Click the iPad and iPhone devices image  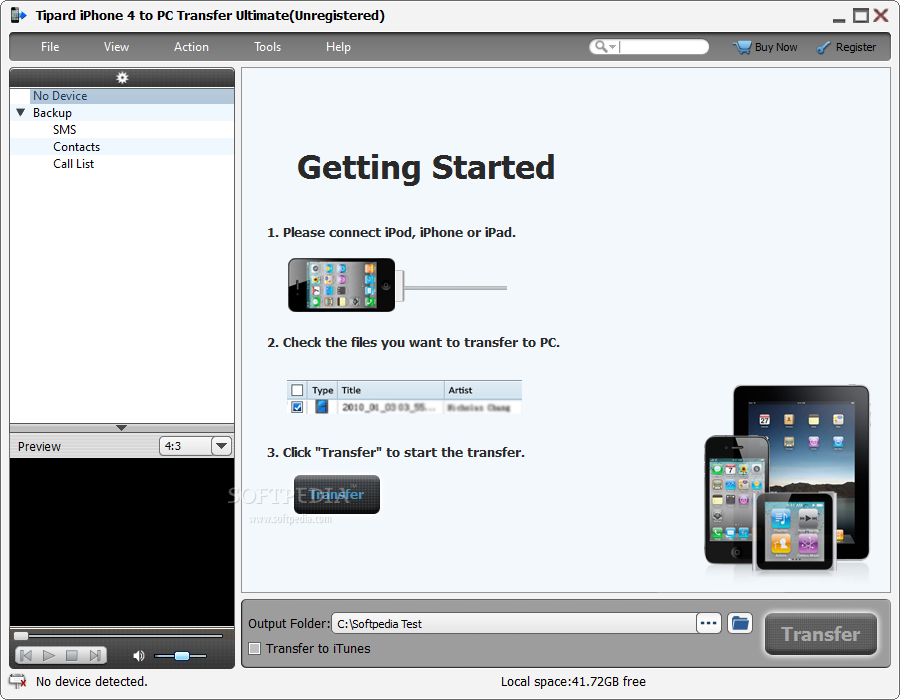click(x=786, y=479)
